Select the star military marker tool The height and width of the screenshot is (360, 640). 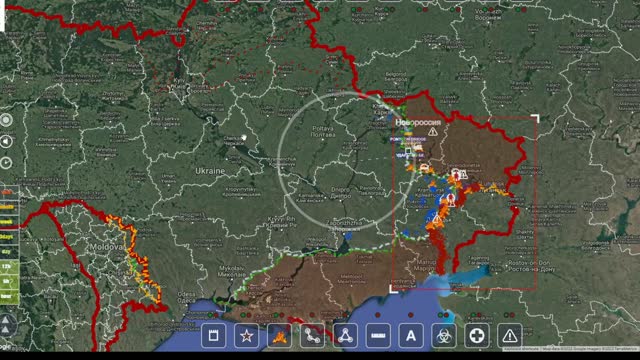click(x=247, y=336)
